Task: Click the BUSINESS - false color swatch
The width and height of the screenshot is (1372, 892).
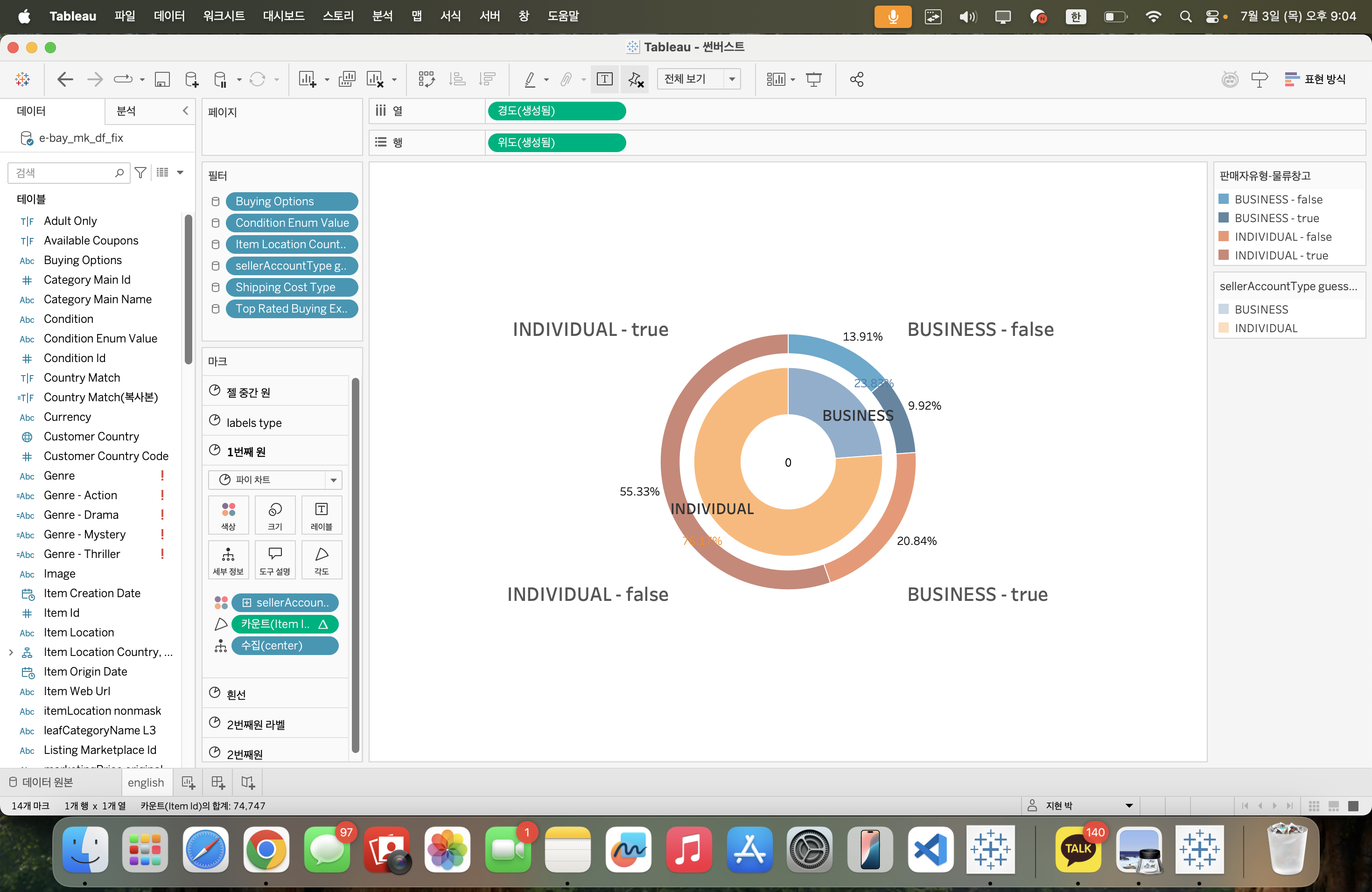Action: pyautogui.click(x=1224, y=199)
